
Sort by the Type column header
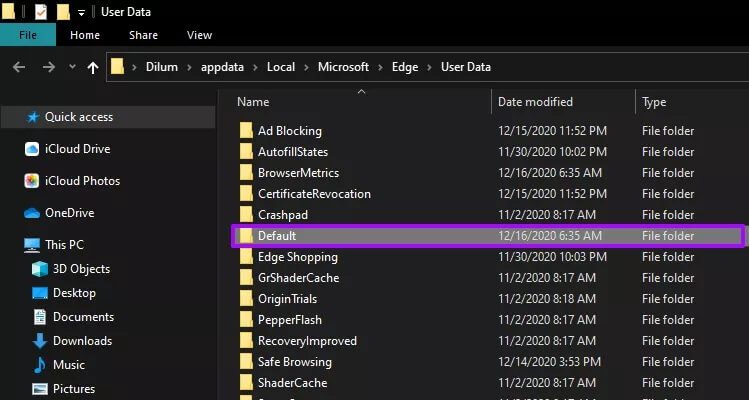click(x=654, y=102)
